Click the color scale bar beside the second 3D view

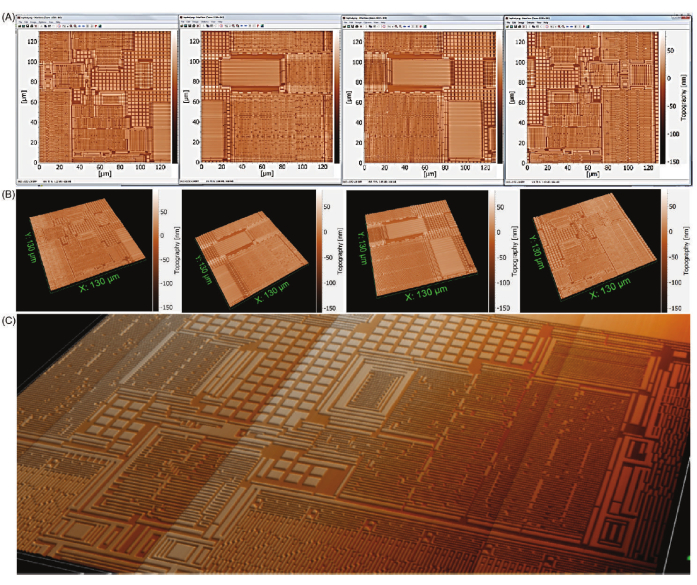(320, 251)
